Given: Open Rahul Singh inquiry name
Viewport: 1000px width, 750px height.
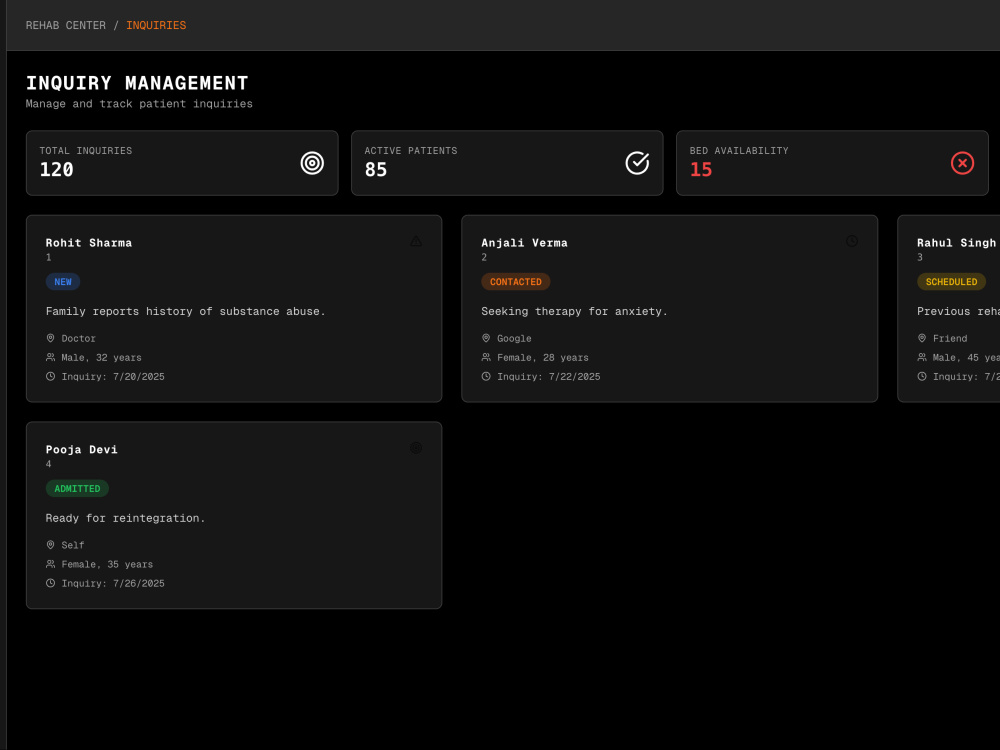Looking at the screenshot, I should click(956, 243).
